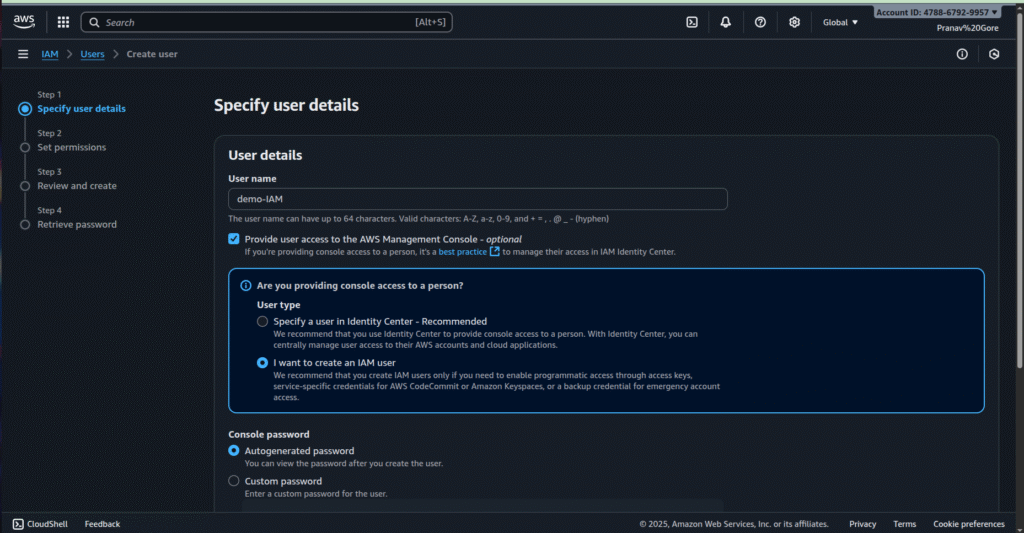Uncheck Provide user access to Management Console
The image size is (1024, 533).
click(x=234, y=239)
